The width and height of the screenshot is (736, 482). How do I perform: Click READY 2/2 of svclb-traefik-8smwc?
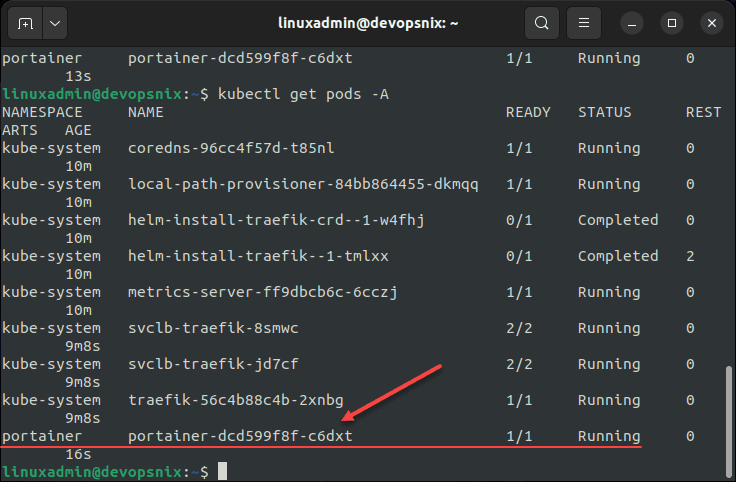519,328
